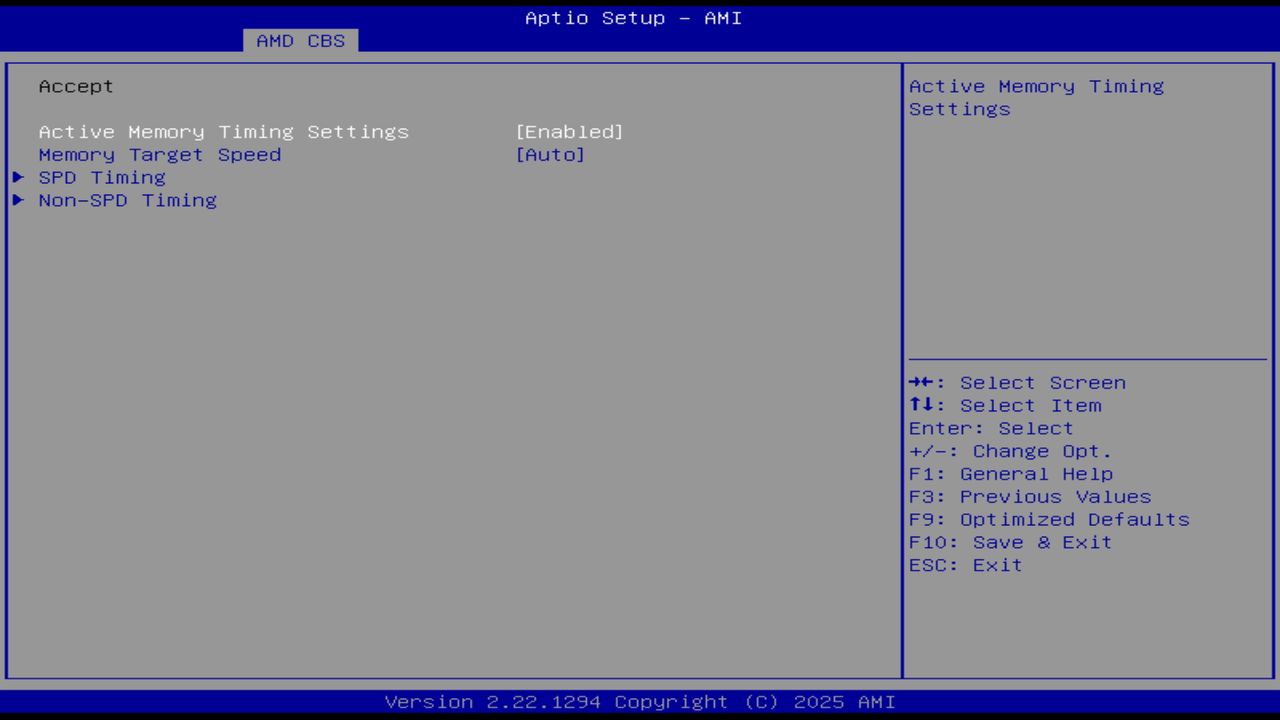Expand the Non-SPD Timing submenu
The height and width of the screenshot is (720, 1280).
point(126,200)
